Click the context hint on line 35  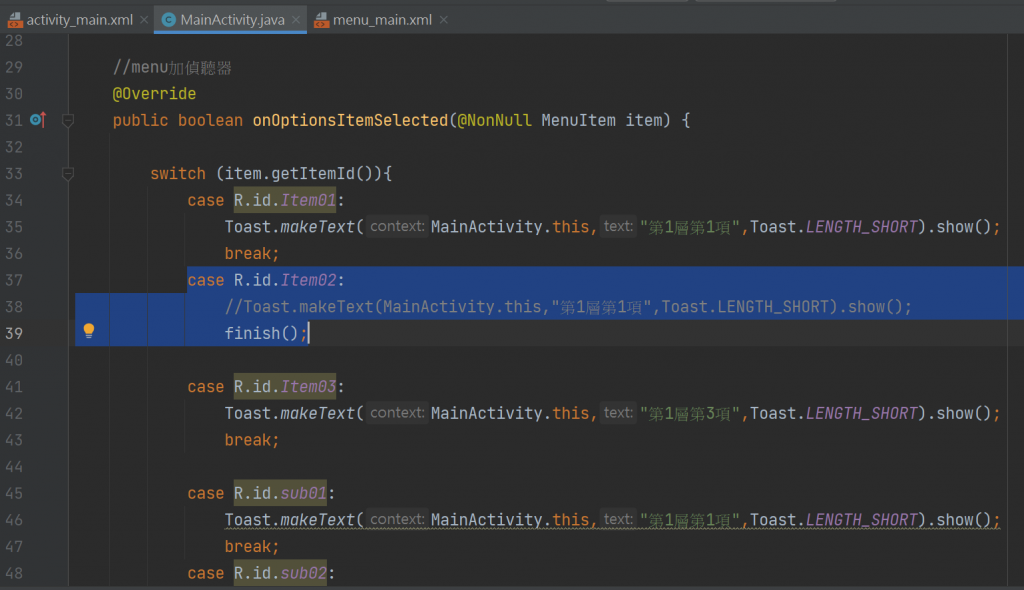pos(397,226)
